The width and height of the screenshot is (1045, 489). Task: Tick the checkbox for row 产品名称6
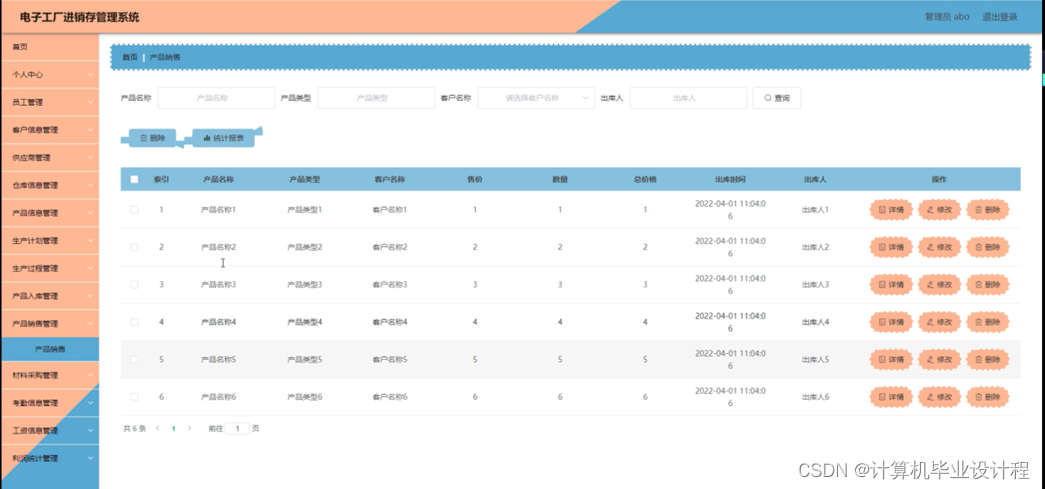134,397
